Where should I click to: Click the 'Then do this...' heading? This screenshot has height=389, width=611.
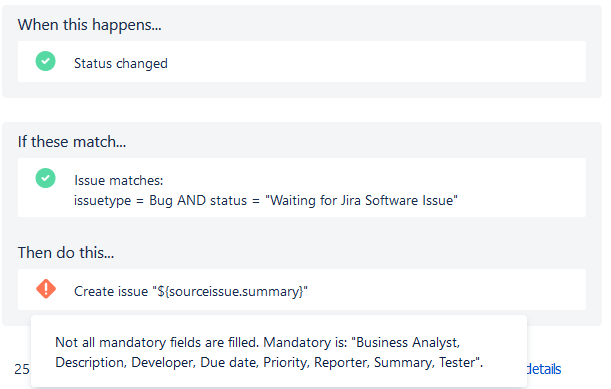click(x=66, y=253)
